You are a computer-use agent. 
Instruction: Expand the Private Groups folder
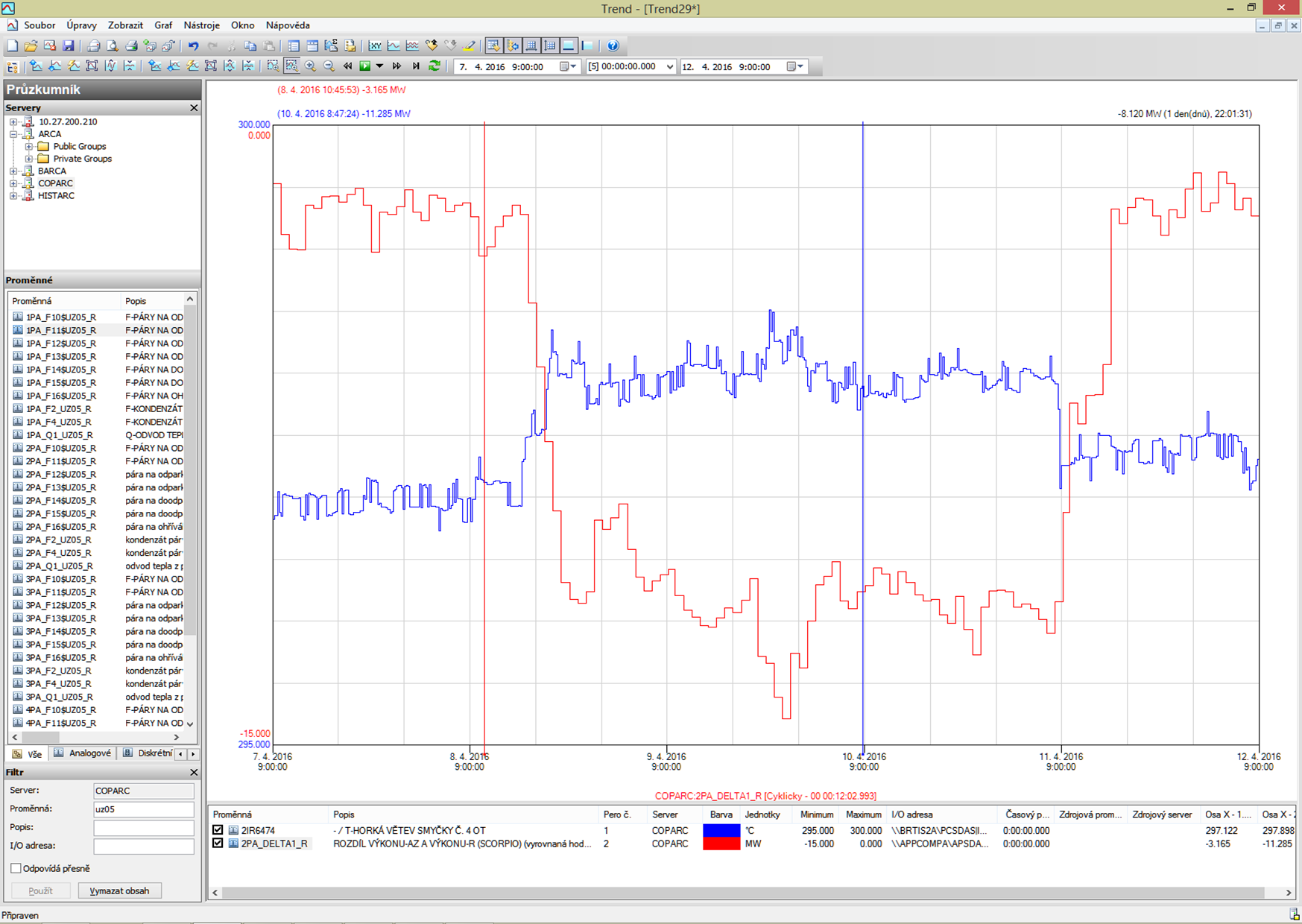tap(28, 159)
